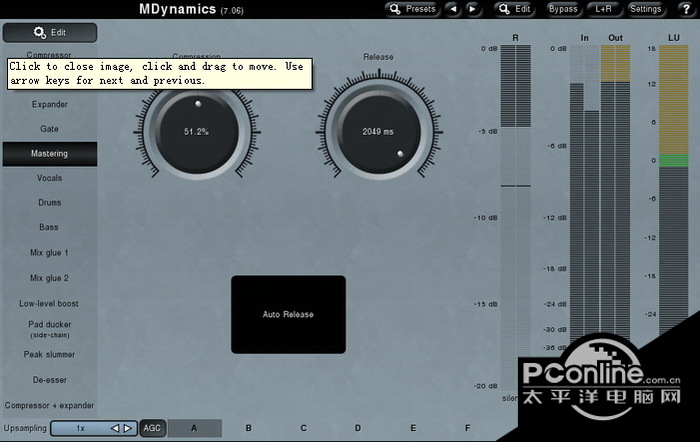Open the Settings button
This screenshot has width=700, height=442.
[646, 9]
